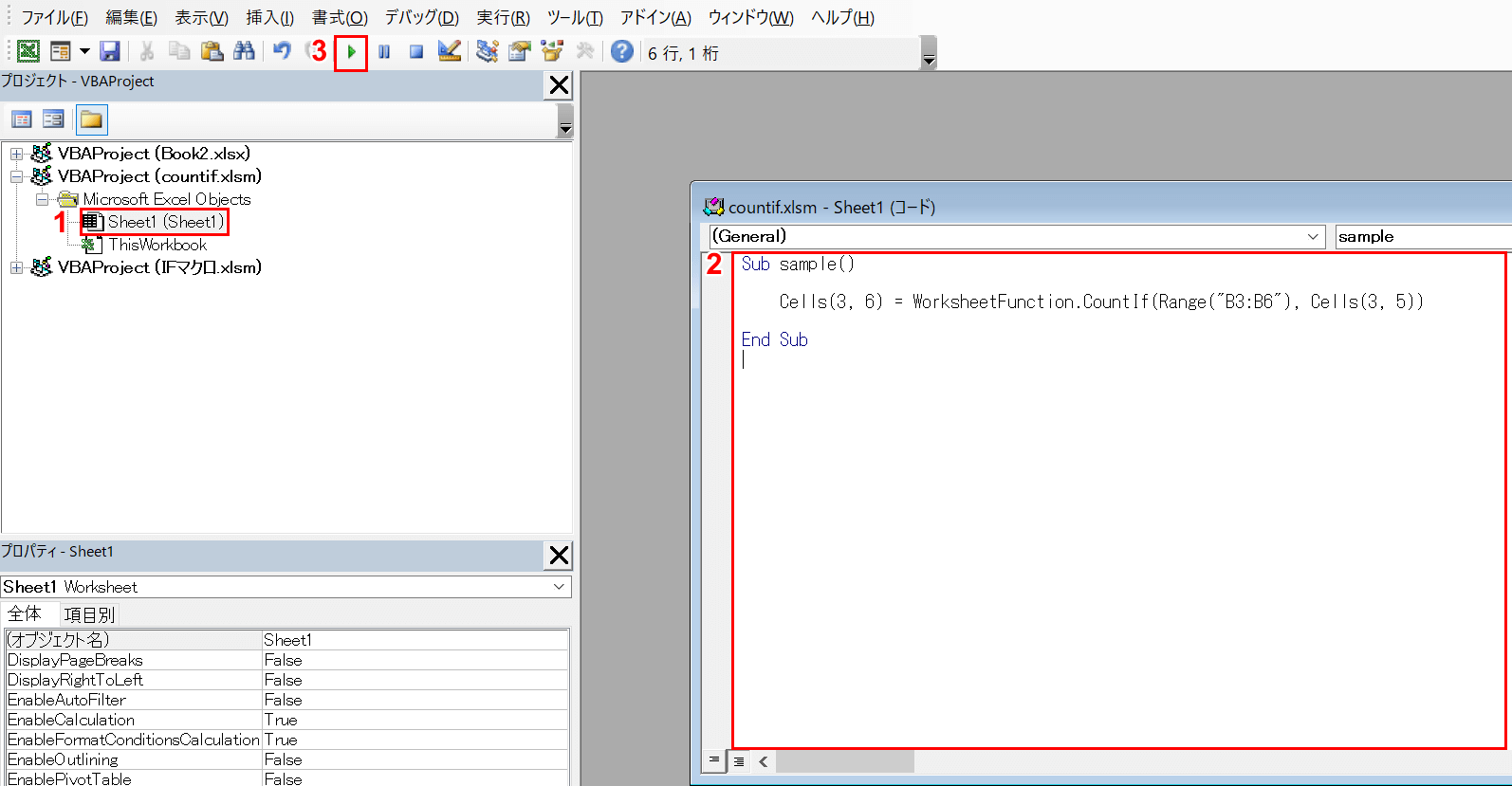Expand VBAProject (Book2.xlsx) tree node
Viewport: 1512px width, 786px height.
point(16,154)
